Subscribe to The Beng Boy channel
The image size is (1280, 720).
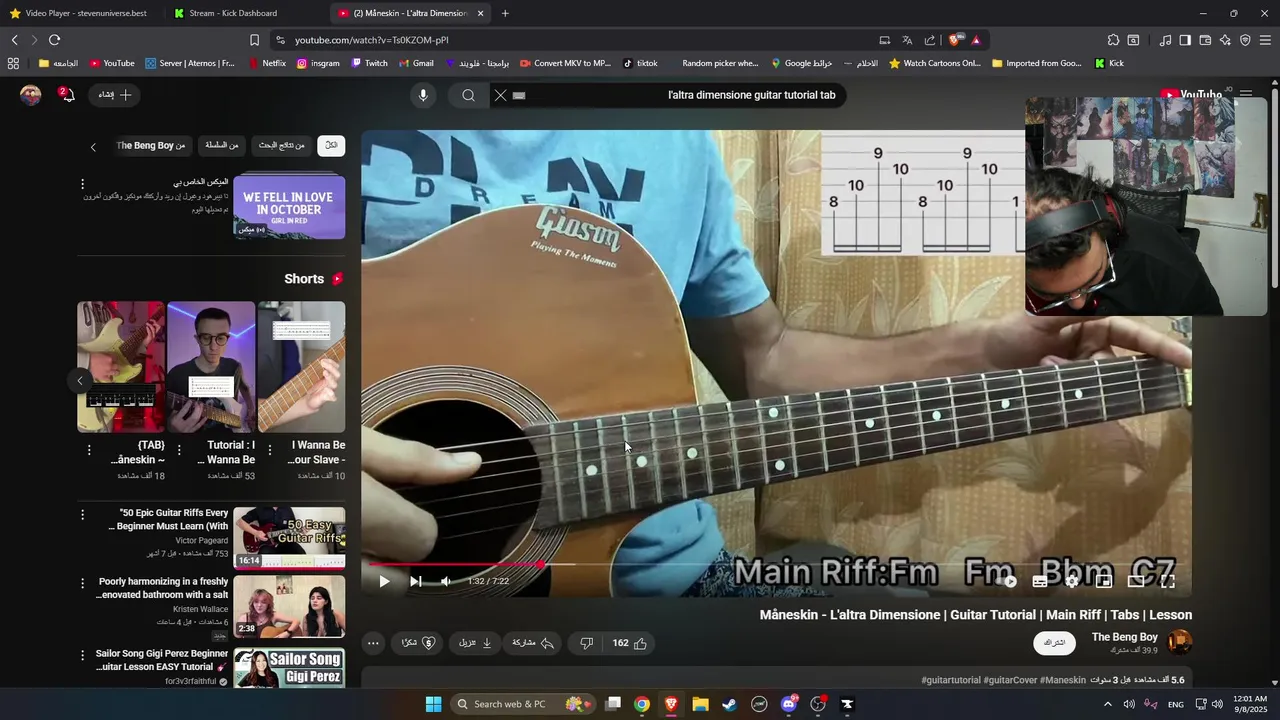[1055, 643]
